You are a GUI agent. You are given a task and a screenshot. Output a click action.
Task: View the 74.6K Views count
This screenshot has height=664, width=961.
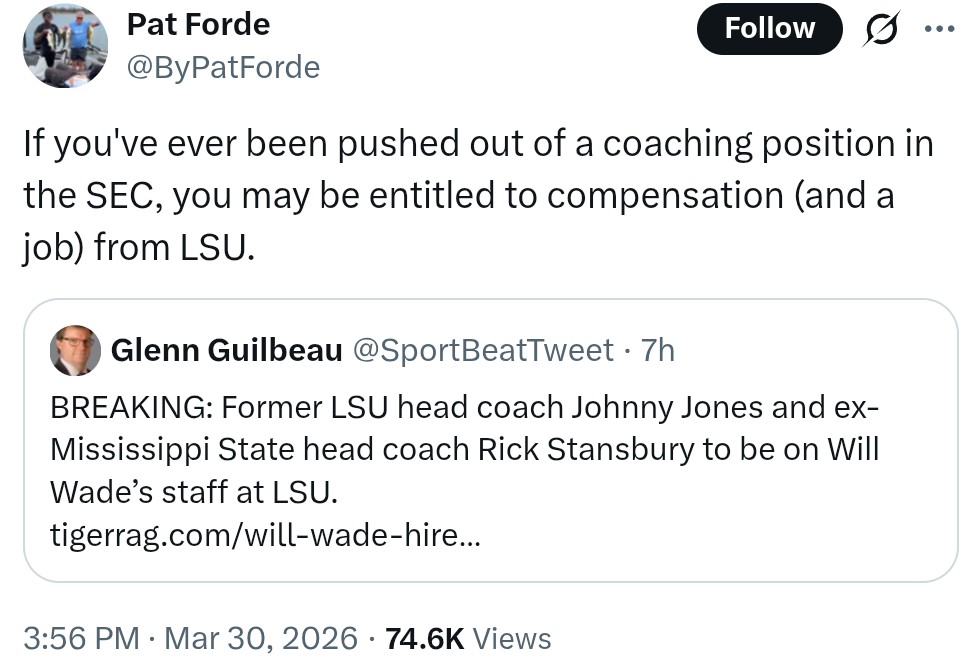[x=426, y=638]
